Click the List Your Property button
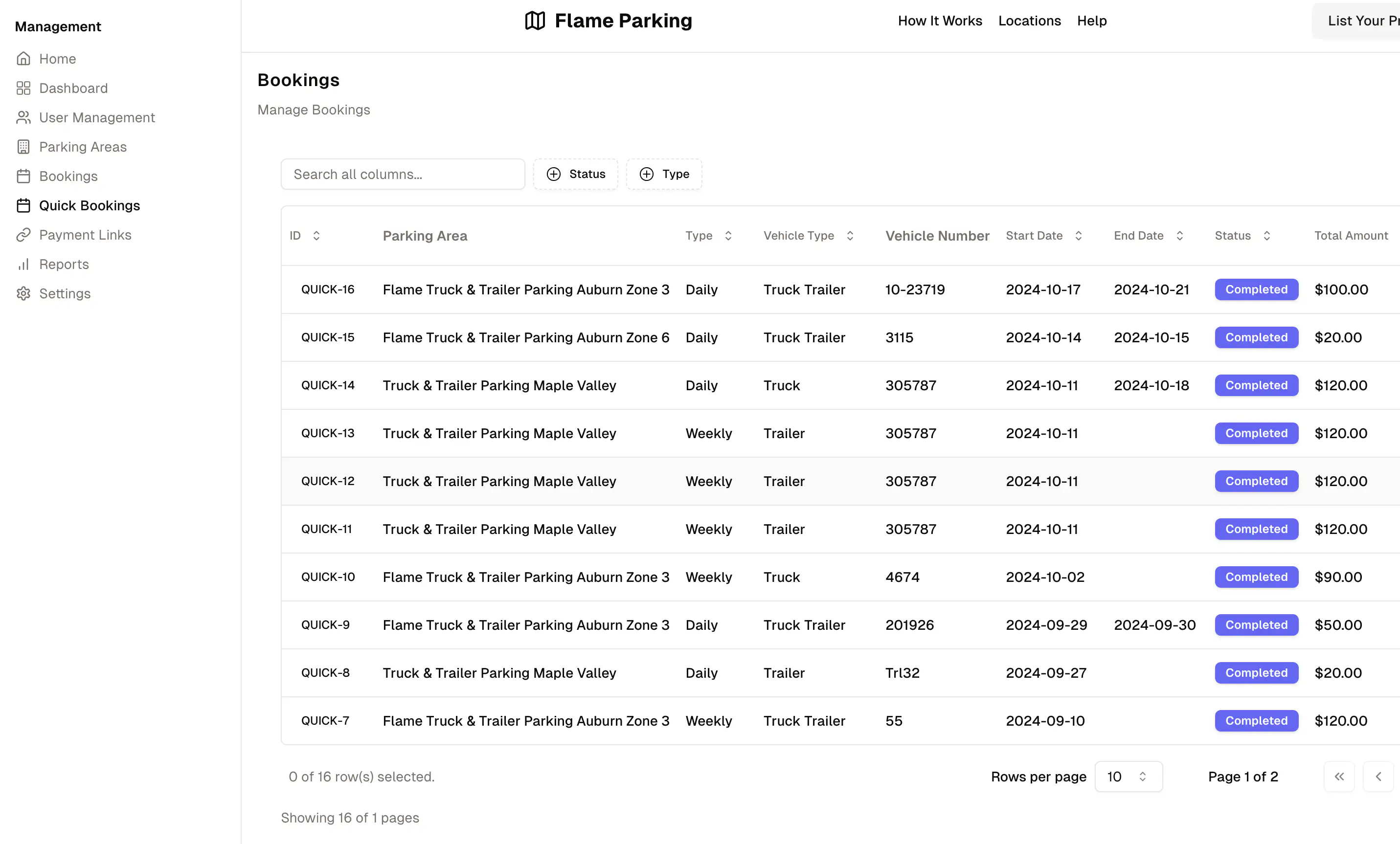 (1364, 21)
